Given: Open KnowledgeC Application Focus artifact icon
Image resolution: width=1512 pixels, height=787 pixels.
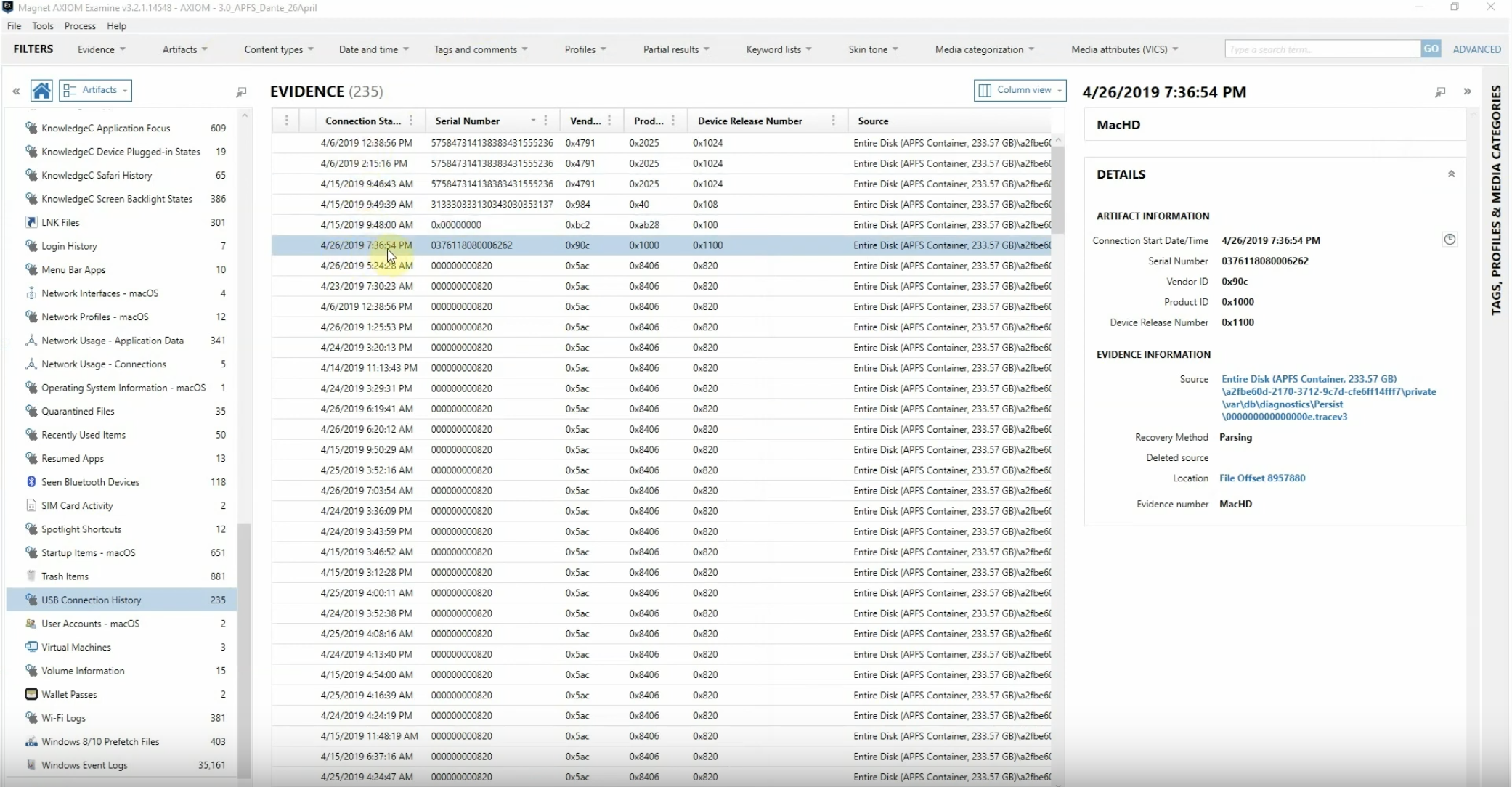Looking at the screenshot, I should tap(31, 128).
